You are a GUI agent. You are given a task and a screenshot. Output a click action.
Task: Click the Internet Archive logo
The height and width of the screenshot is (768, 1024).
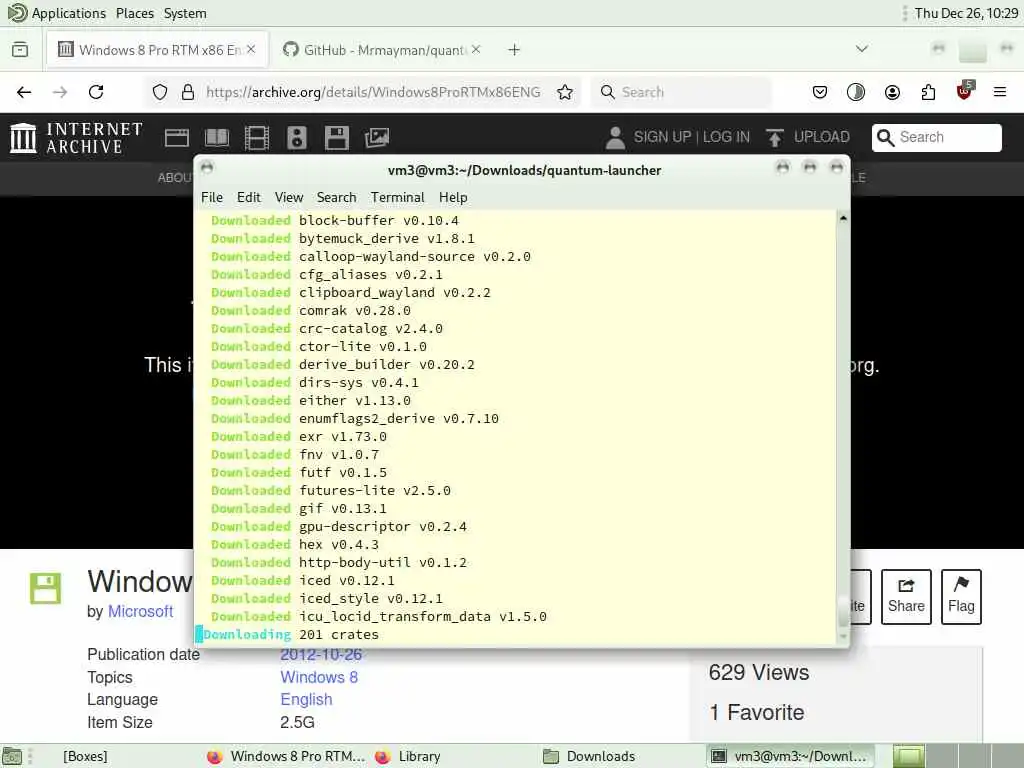pyautogui.click(x=76, y=138)
